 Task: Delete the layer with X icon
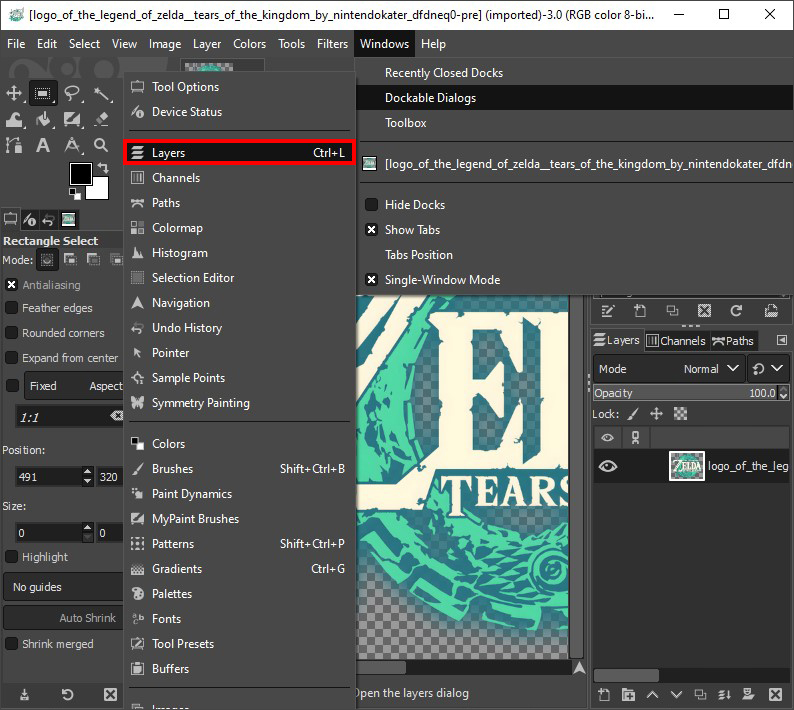click(775, 694)
